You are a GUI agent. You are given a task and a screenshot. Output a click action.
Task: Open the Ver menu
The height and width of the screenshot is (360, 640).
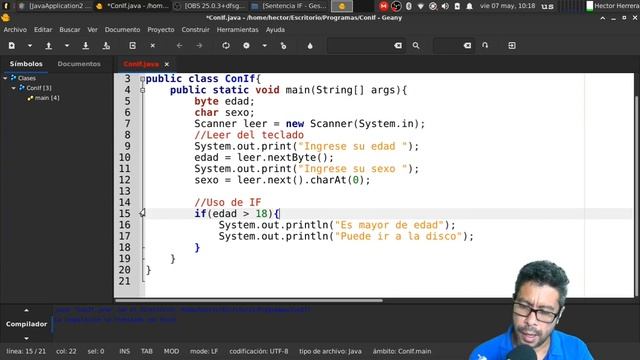[x=93, y=30]
